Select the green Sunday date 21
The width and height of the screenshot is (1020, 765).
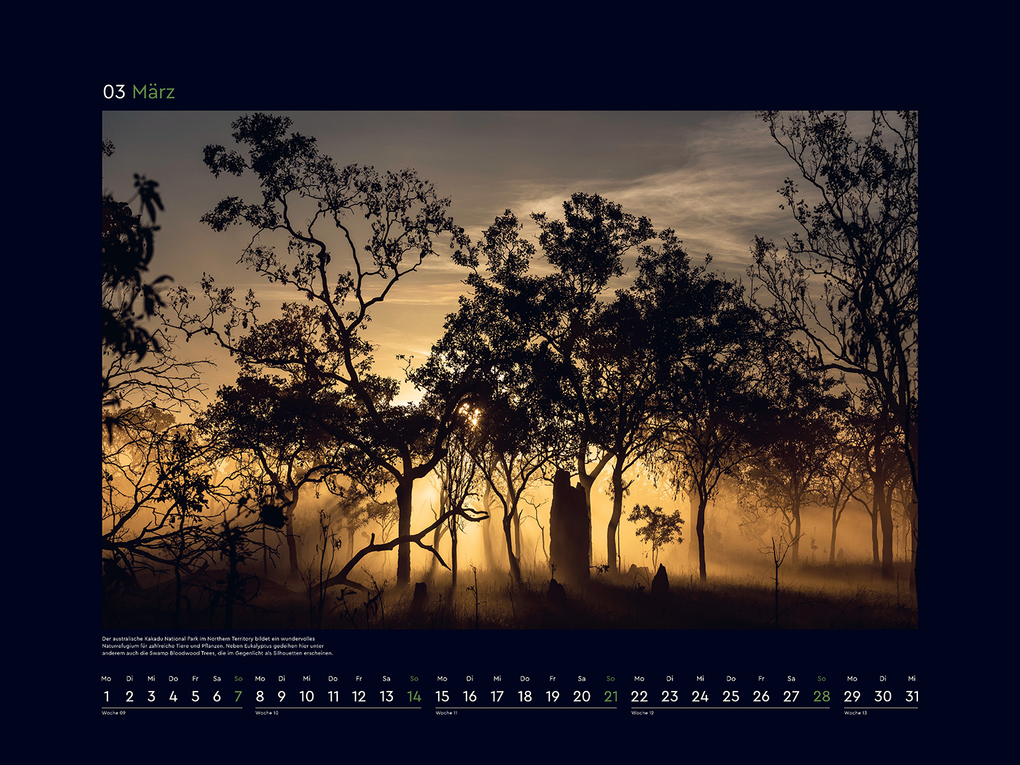coord(610,696)
